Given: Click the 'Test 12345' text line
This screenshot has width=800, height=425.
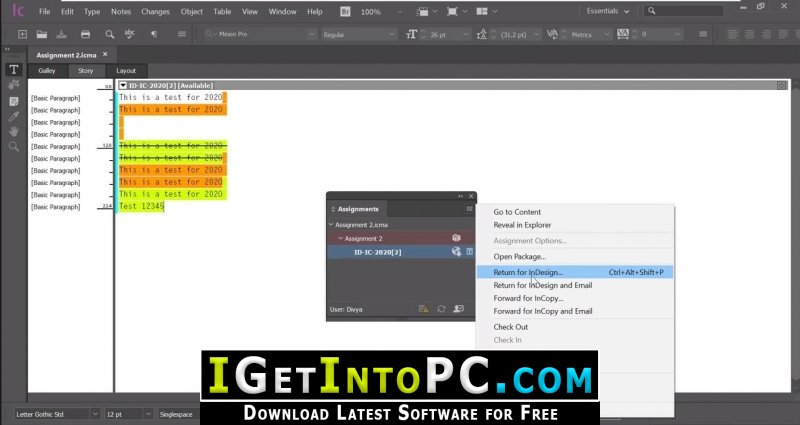Looking at the screenshot, I should coord(141,206).
